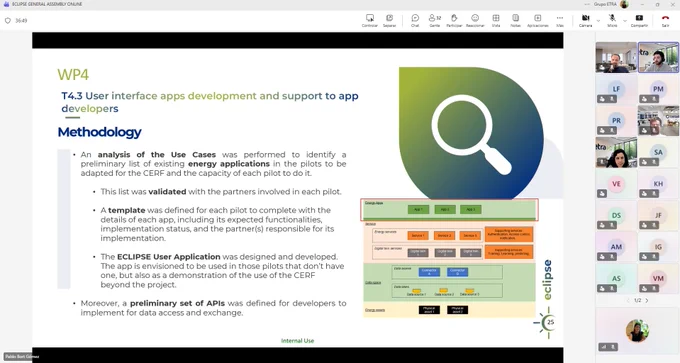Viewport: 680px width, 363px height.
Task: Click the signal strength icon on self-view tile
Action: (604, 347)
